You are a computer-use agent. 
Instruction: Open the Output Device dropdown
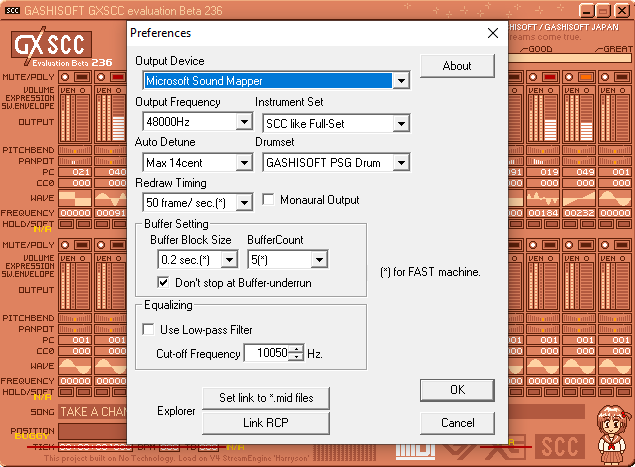pyautogui.click(x=401, y=81)
